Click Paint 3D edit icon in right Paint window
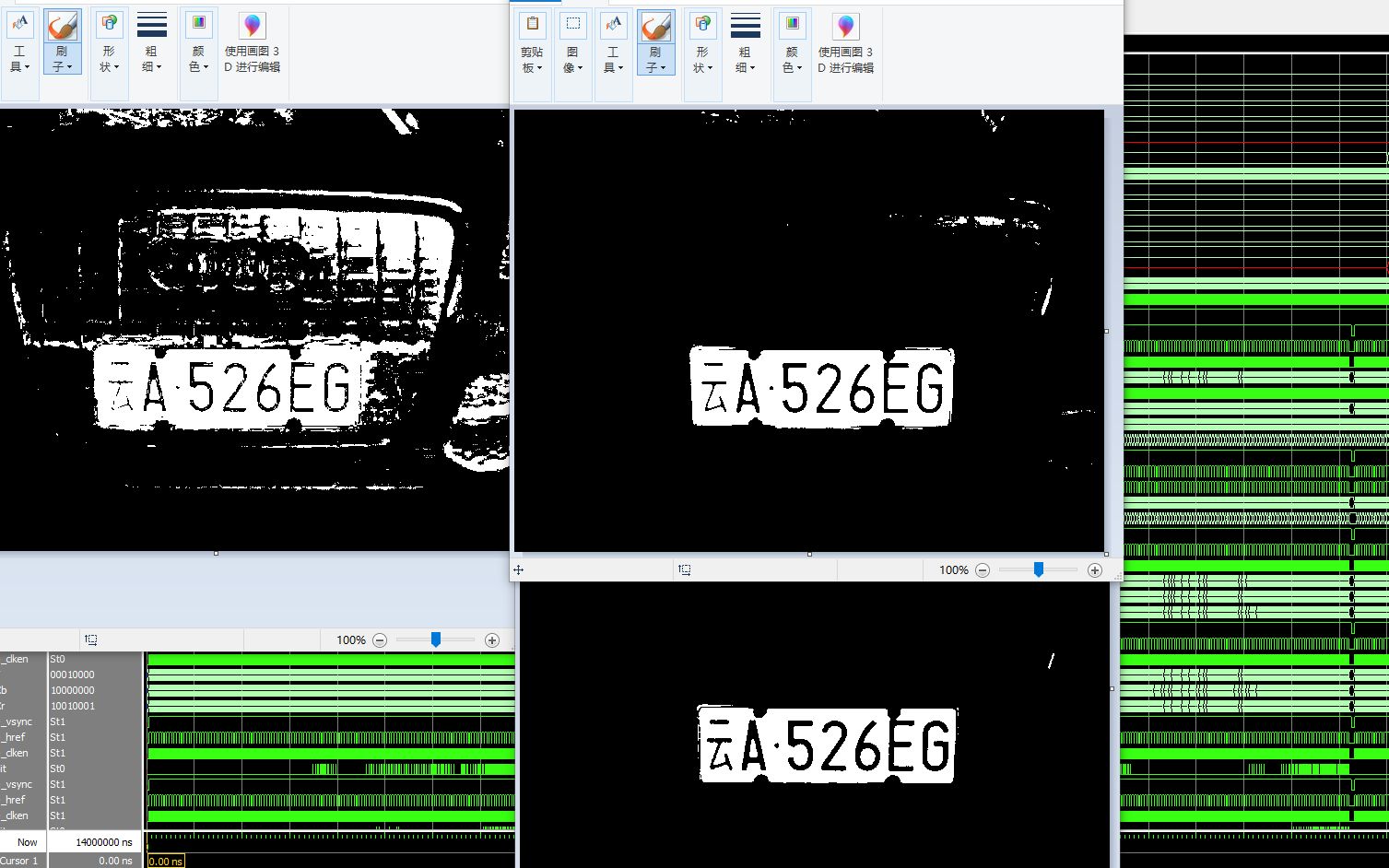Screen dimensions: 1389x868 (845, 28)
